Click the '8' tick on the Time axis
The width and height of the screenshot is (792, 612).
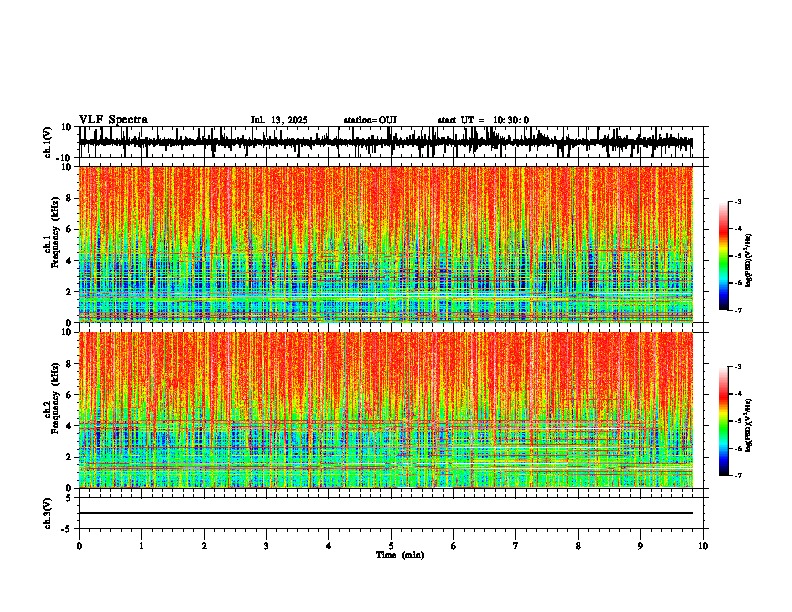(578, 546)
